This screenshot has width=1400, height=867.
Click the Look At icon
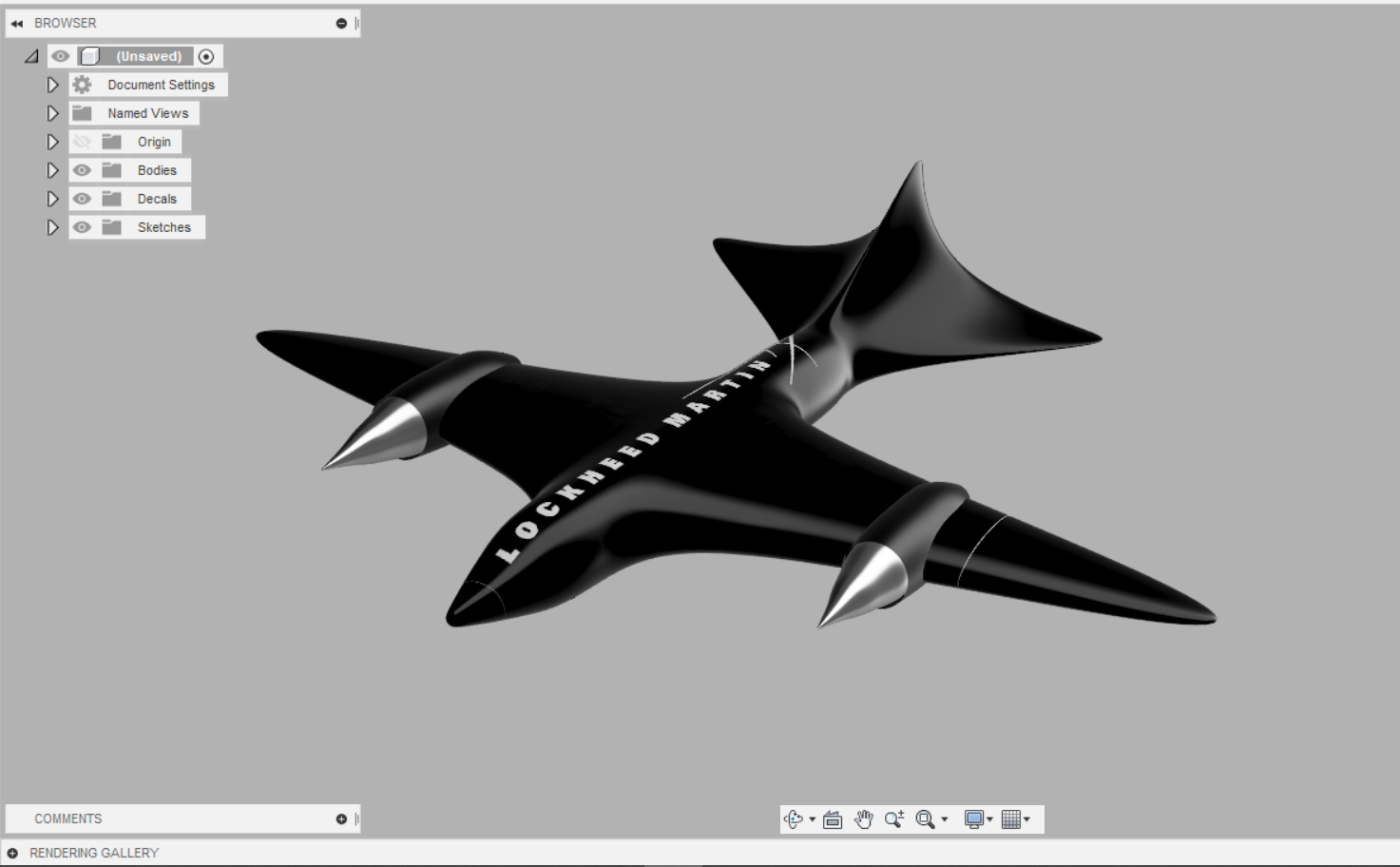click(x=833, y=819)
